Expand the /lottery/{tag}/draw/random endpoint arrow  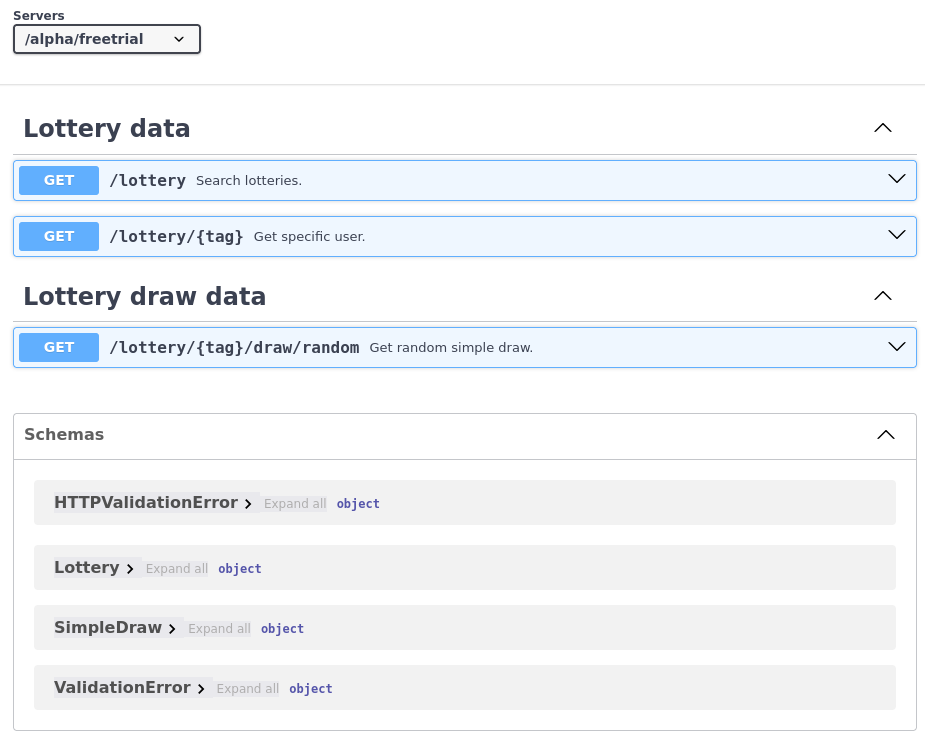896,346
